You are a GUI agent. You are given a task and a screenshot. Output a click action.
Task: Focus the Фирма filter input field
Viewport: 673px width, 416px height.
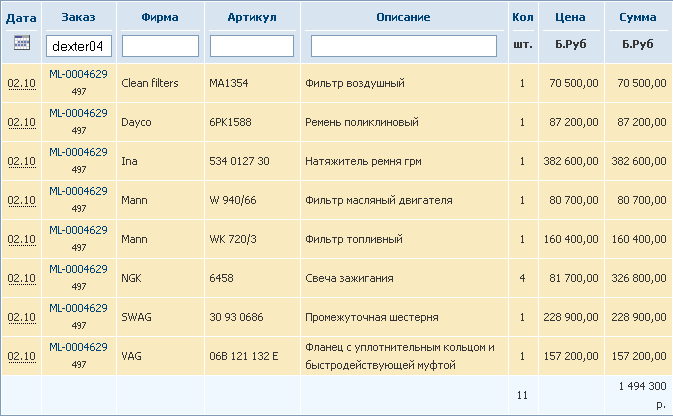click(160, 46)
